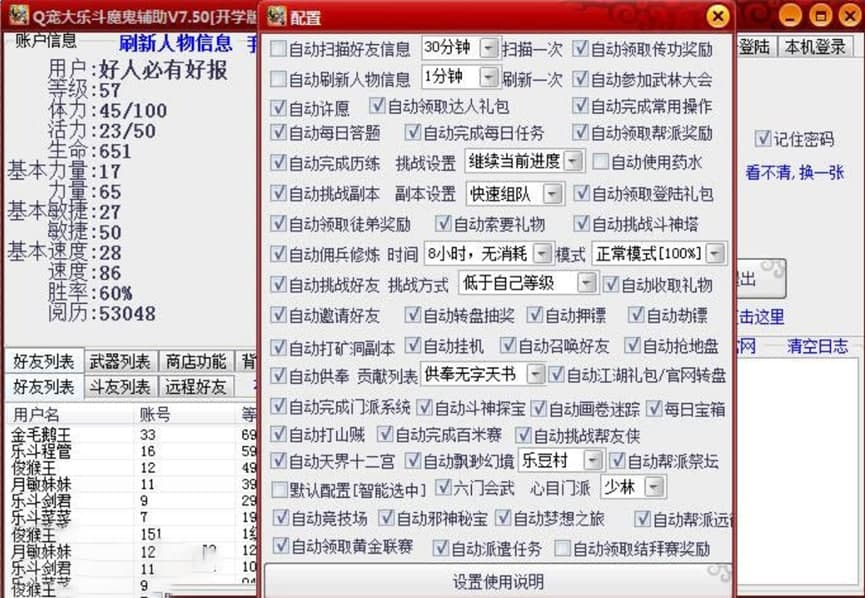Screen dimensions: 865x598
Task: Select friend row 月敏妹妹 with account 11
Action: 132,484
